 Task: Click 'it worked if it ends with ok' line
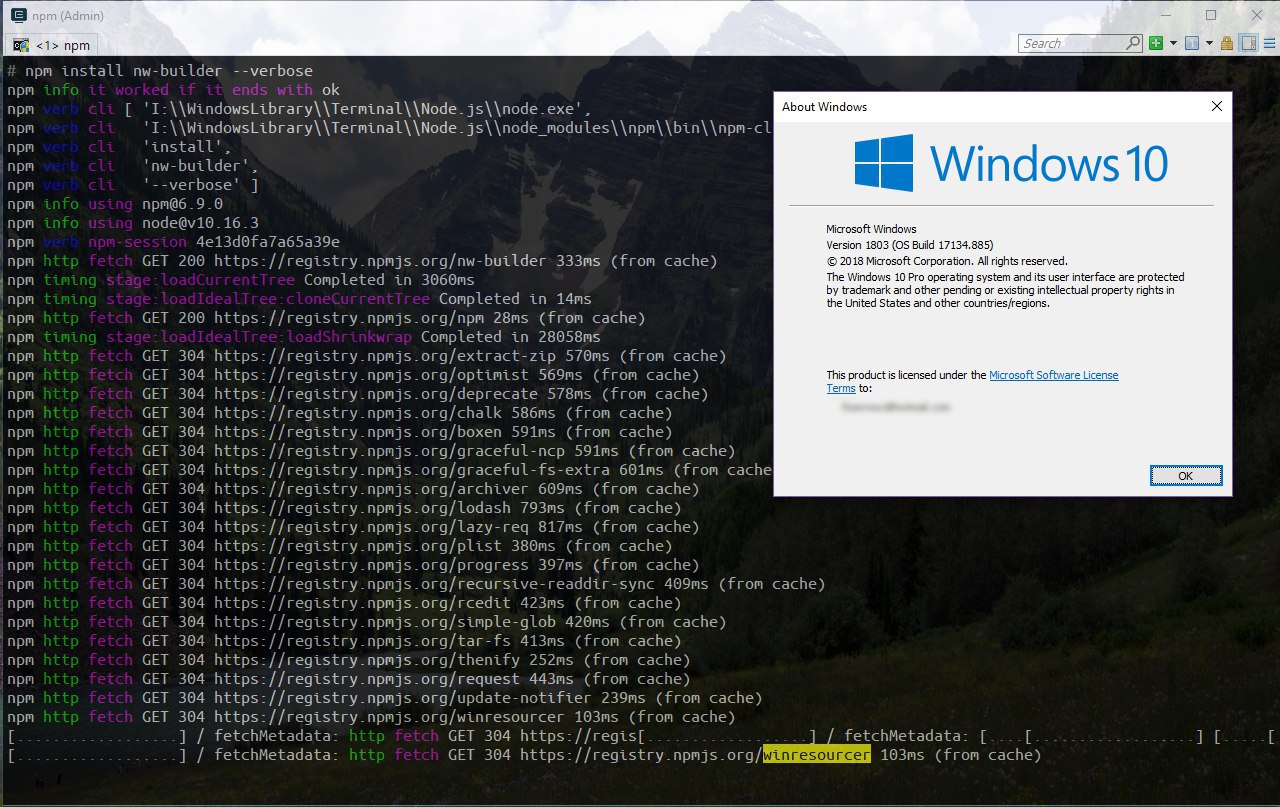pyautogui.click(x=174, y=90)
